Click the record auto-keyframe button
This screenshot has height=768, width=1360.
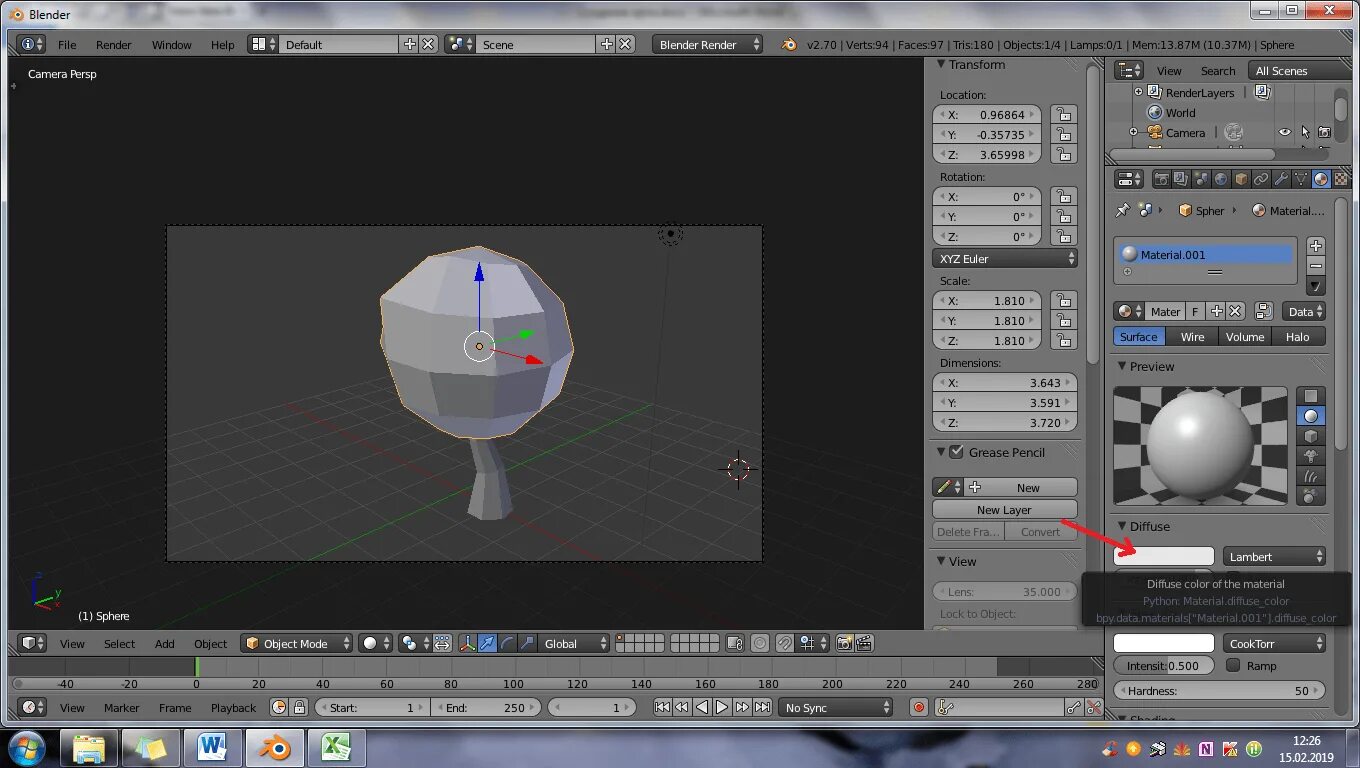point(919,708)
